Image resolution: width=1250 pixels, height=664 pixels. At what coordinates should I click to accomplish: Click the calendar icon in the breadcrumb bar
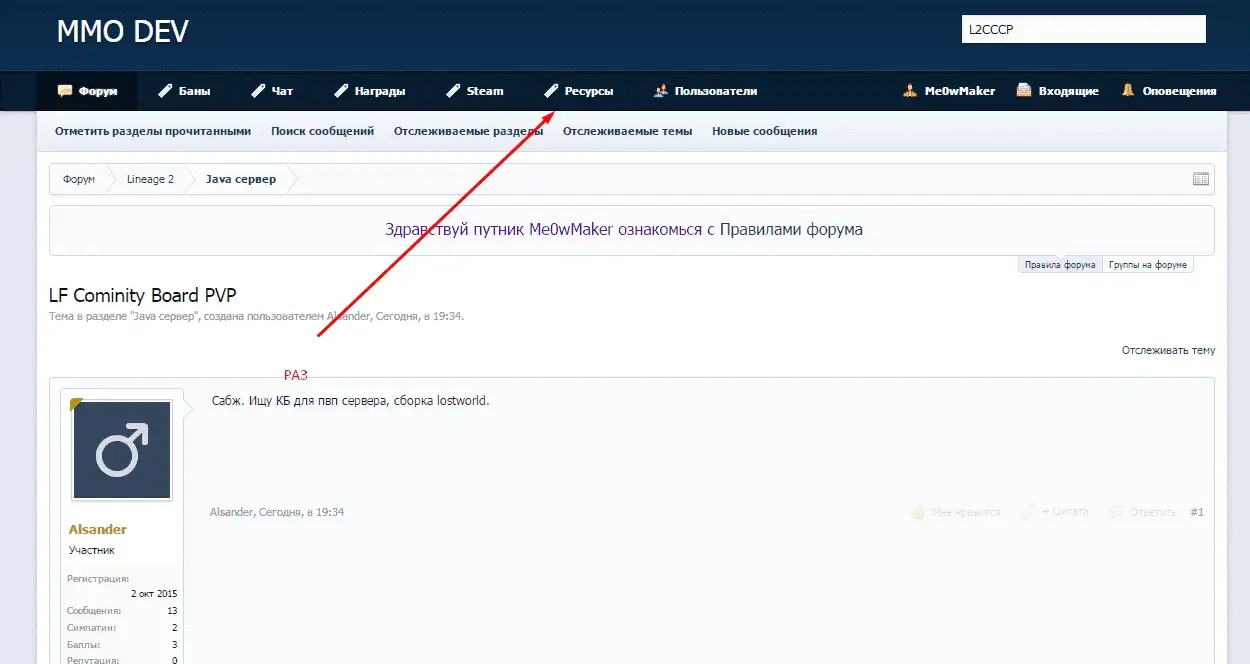click(x=1201, y=179)
